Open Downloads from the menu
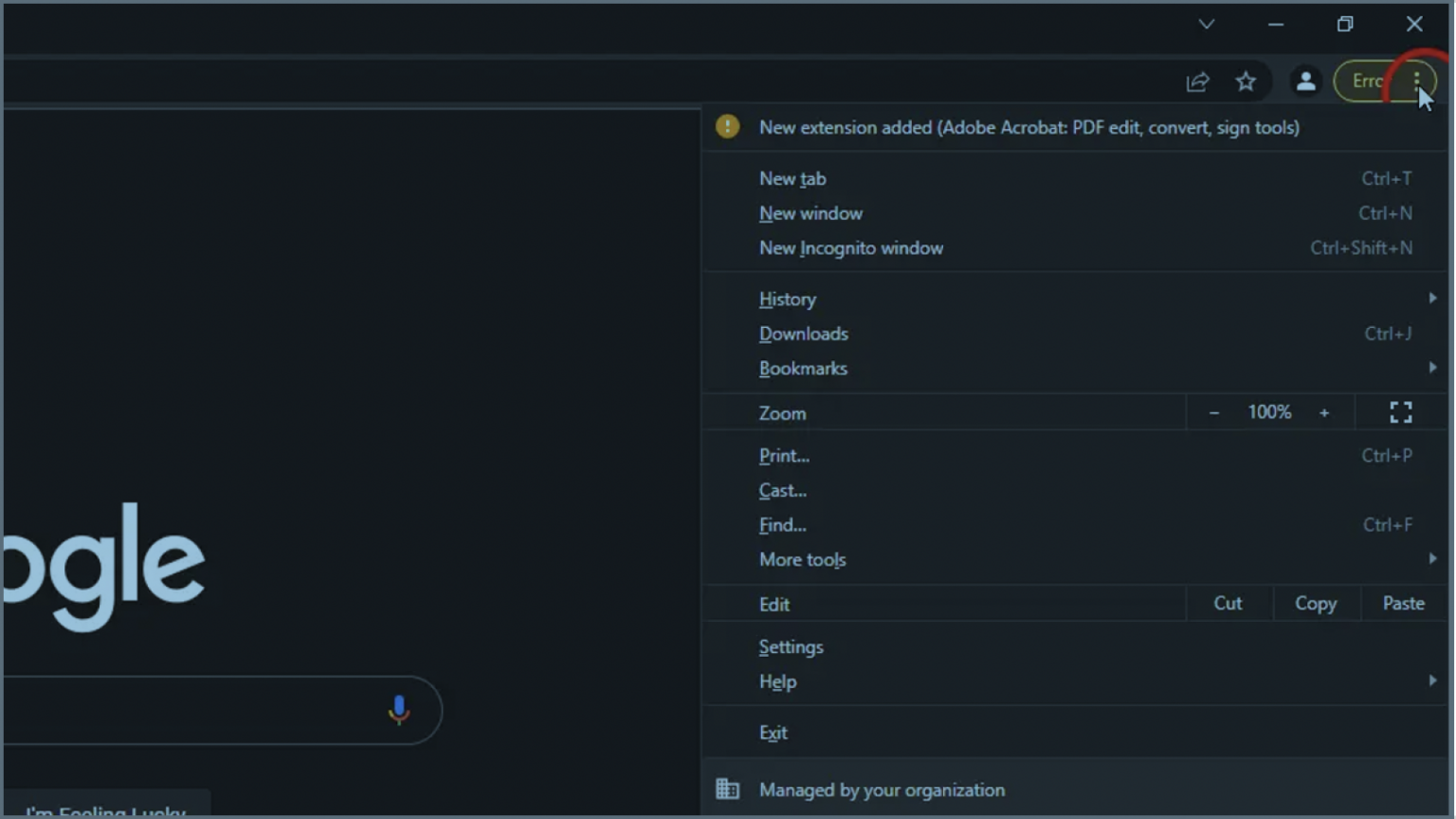The height and width of the screenshot is (819, 1456). [1075, 334]
